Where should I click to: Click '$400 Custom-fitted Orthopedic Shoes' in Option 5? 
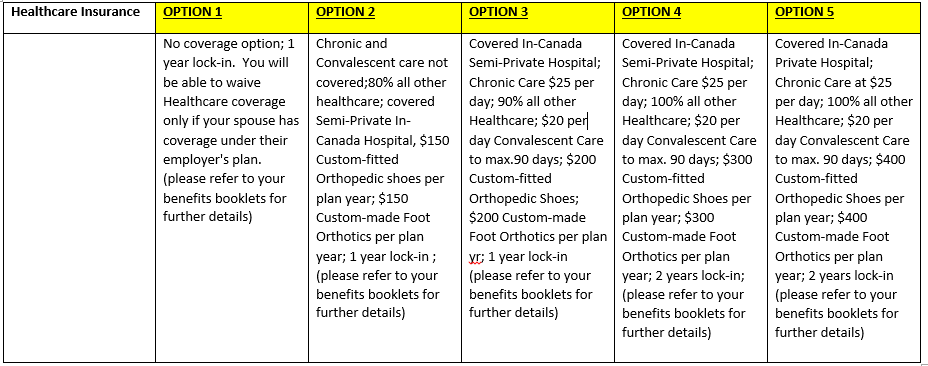[x=840, y=179]
